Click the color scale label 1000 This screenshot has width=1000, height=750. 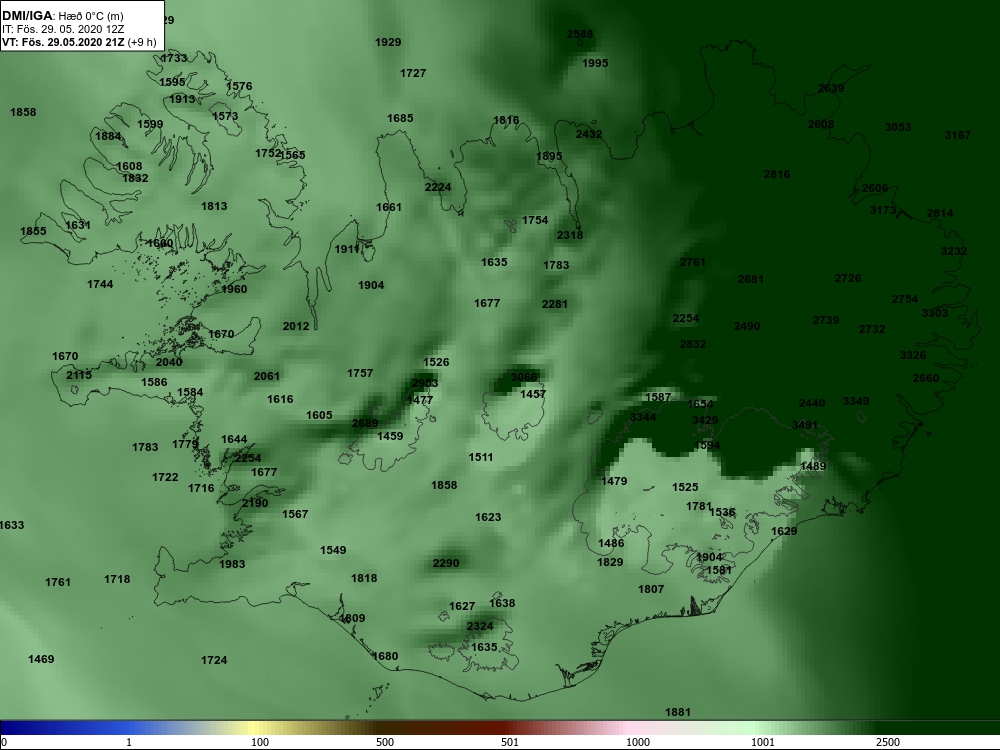(x=638, y=742)
